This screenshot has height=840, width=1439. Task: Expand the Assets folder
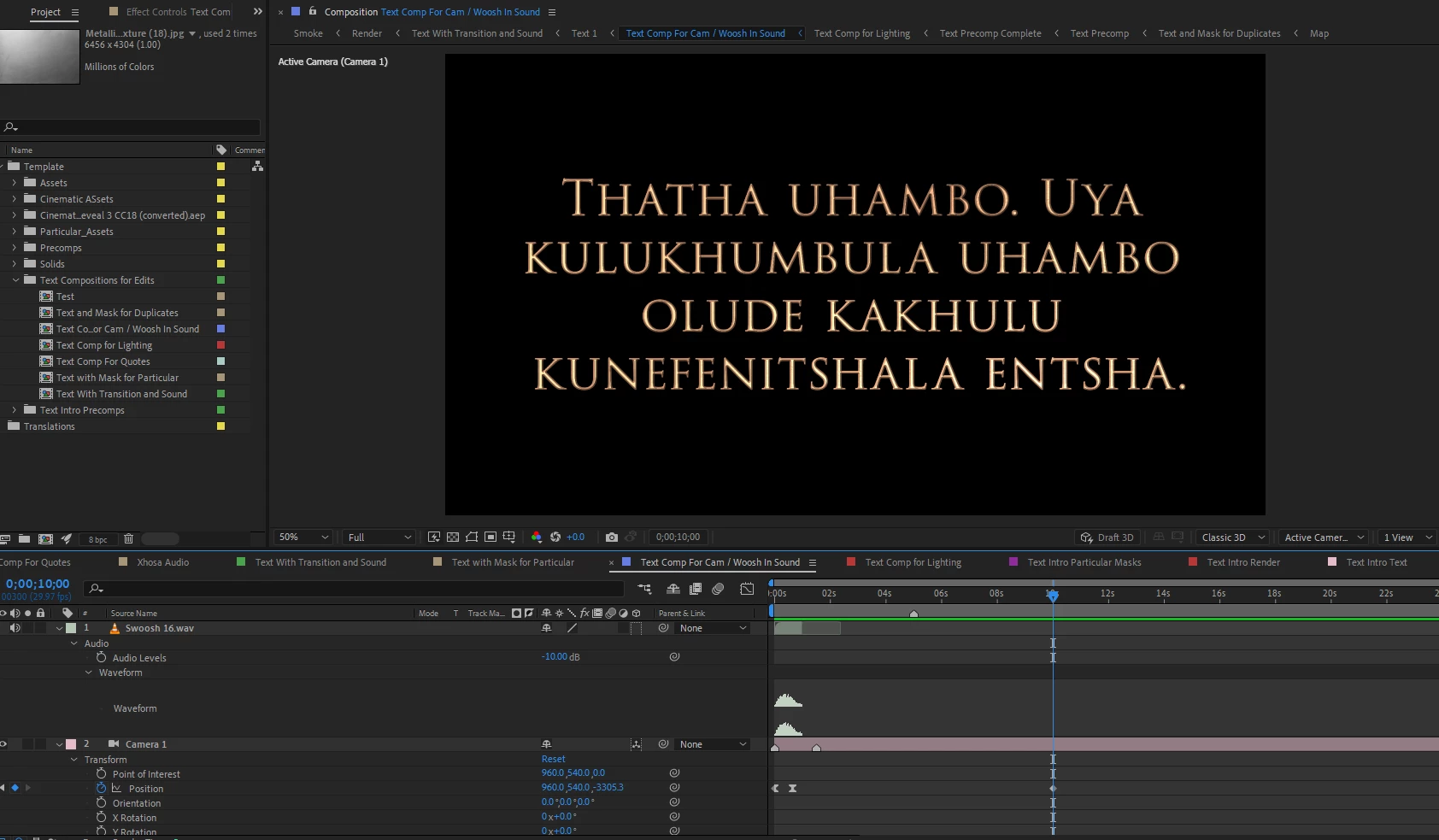pos(14,183)
